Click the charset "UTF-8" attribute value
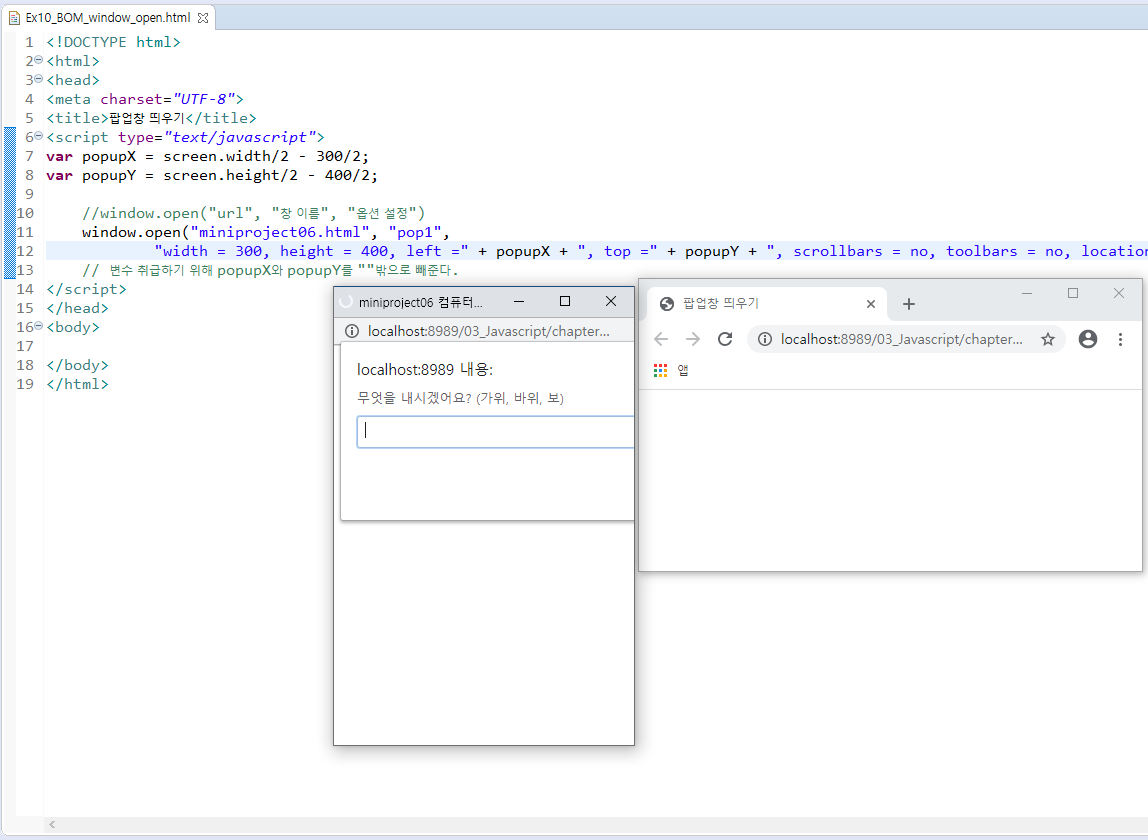Viewport: 1148px width, 840px height. point(204,99)
